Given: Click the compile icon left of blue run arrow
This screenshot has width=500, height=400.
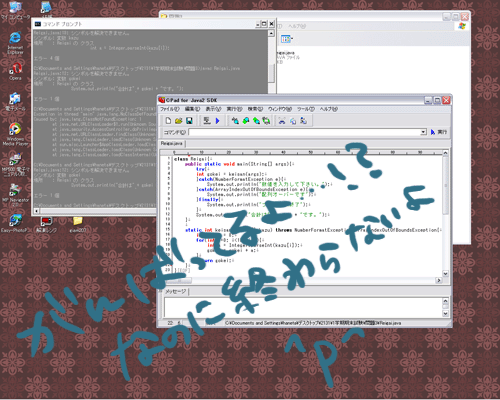Looking at the screenshot, I should point(207,121).
